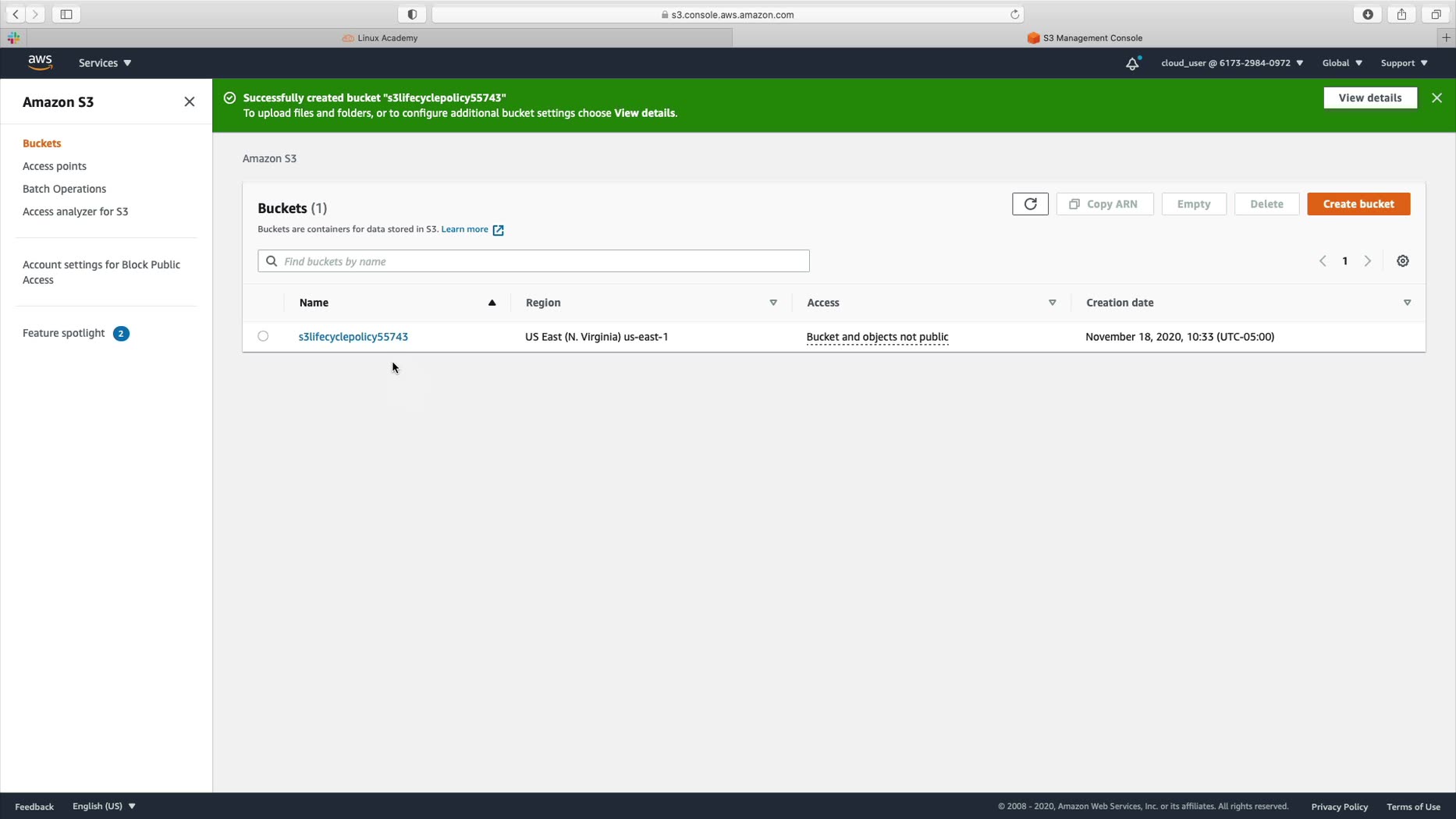The image size is (1456, 819).
Task: Open the cloud_user account dropdown
Action: coord(1232,63)
